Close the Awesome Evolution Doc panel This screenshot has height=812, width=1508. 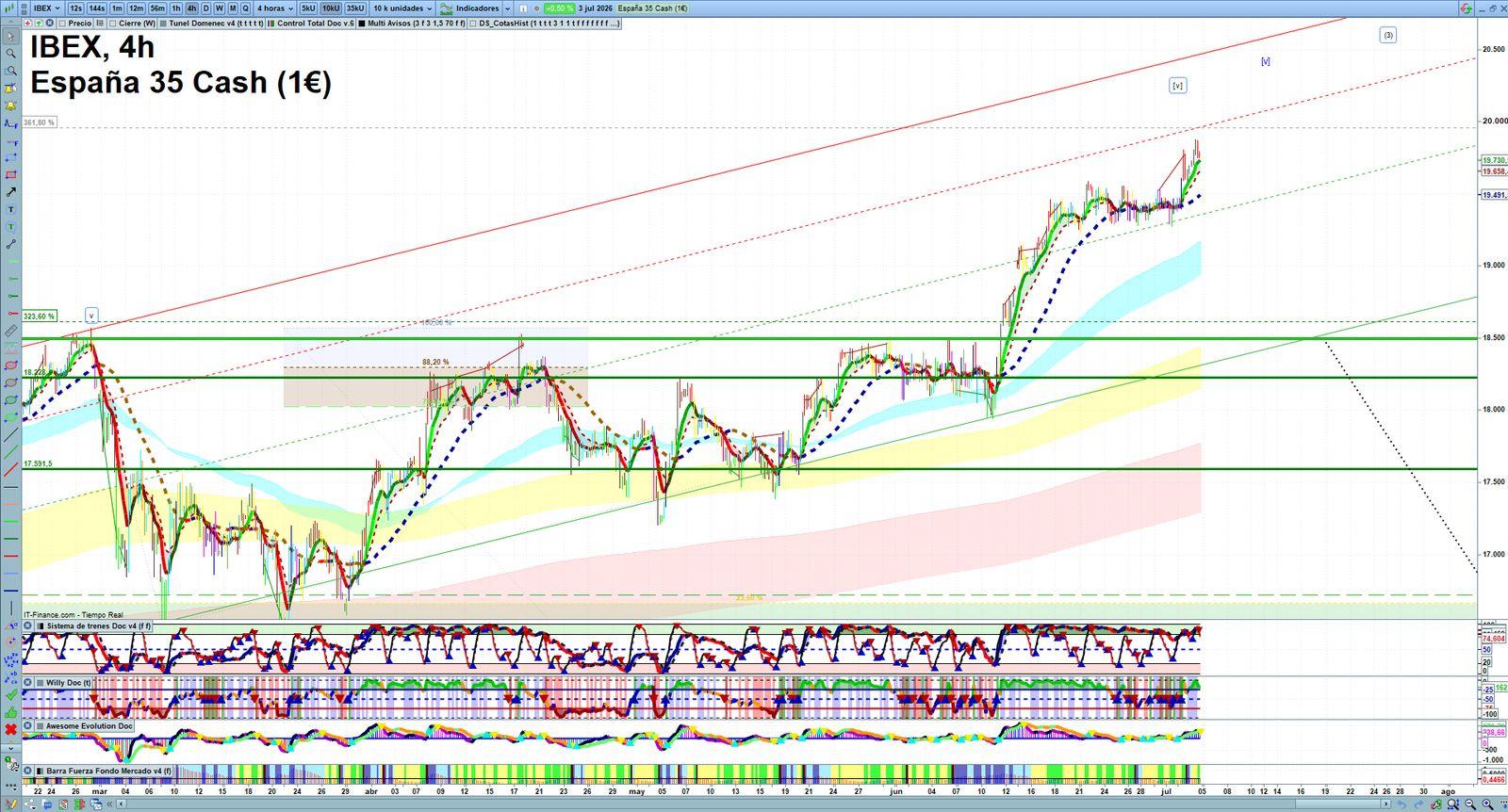27,726
